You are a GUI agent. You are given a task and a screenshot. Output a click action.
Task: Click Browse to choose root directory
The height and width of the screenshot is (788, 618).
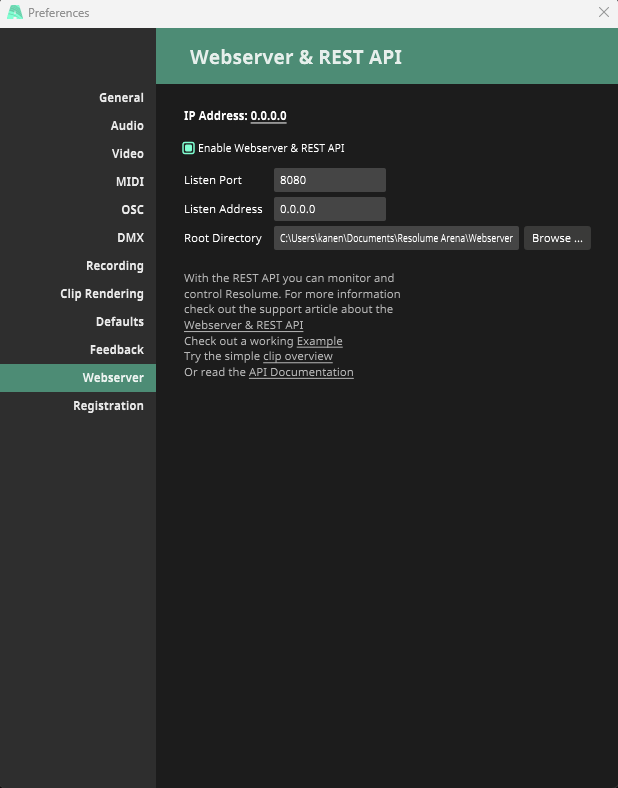557,238
